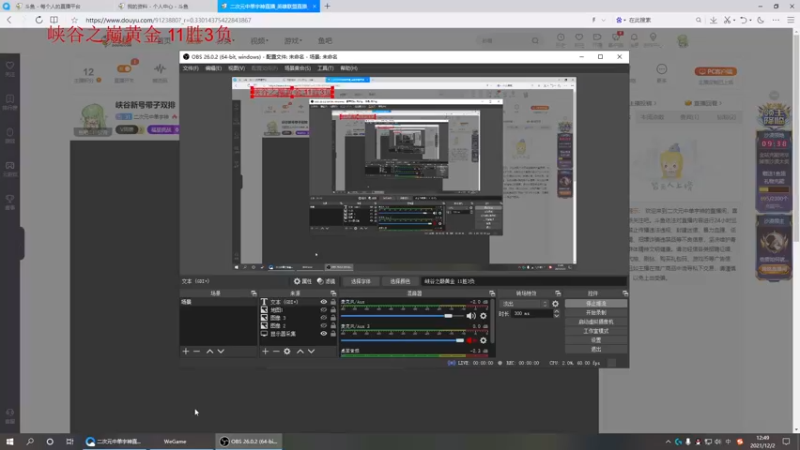Click the 设置 button in controls
Viewport: 800px width, 450px height.
596,340
